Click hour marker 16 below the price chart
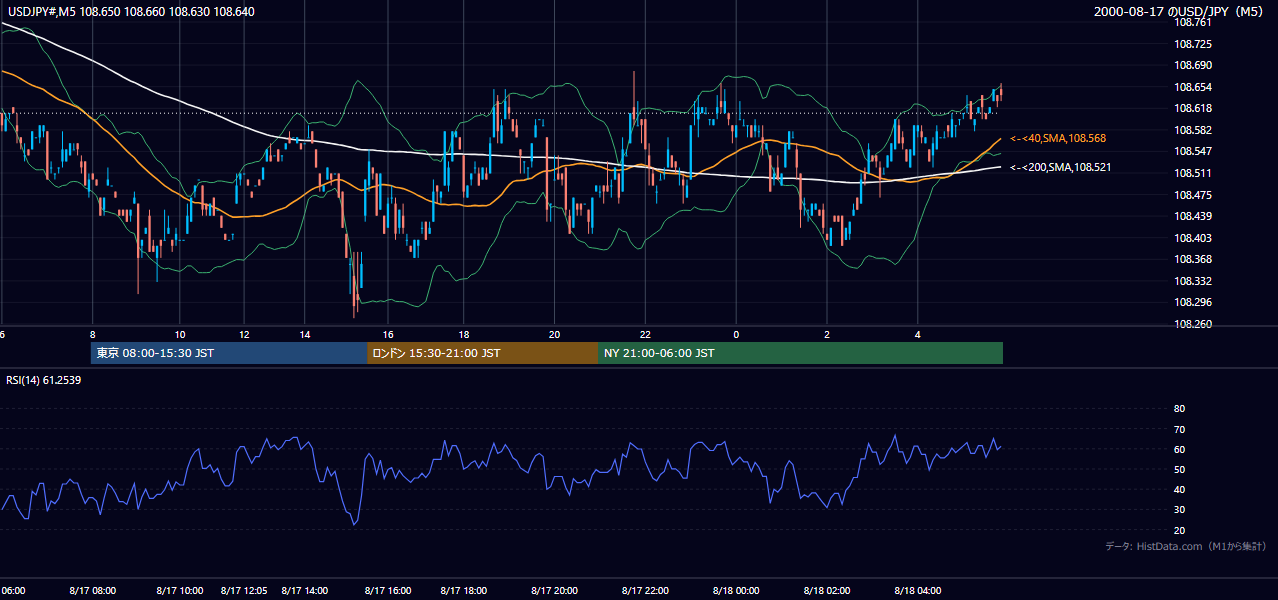Screen dimensions: 1278x600 click(x=388, y=334)
